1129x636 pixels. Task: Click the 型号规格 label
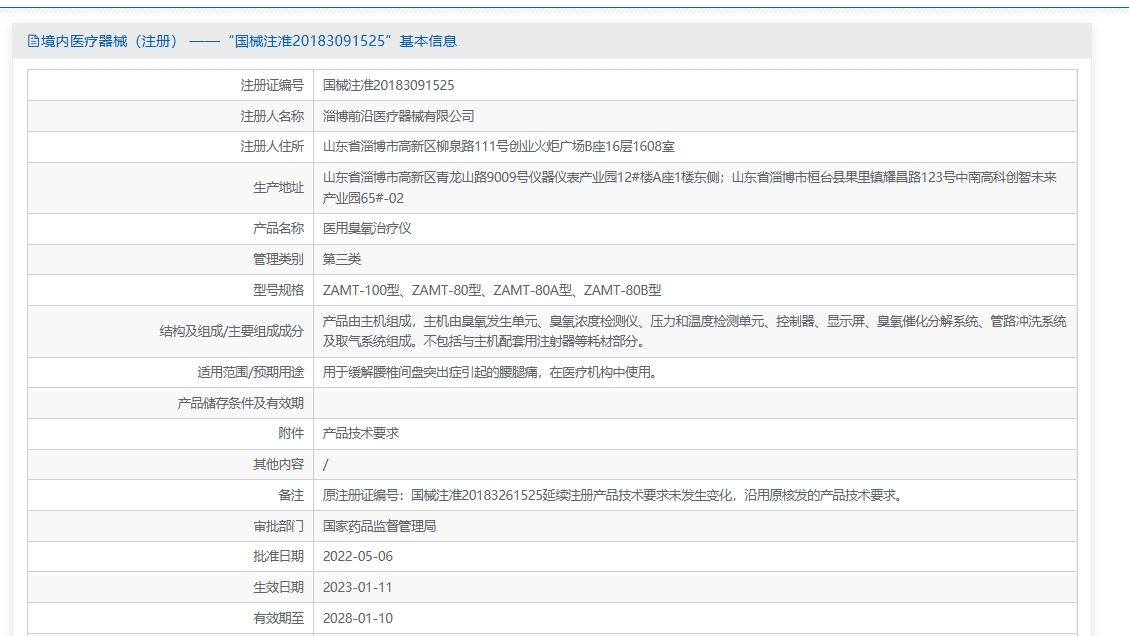(x=279, y=290)
